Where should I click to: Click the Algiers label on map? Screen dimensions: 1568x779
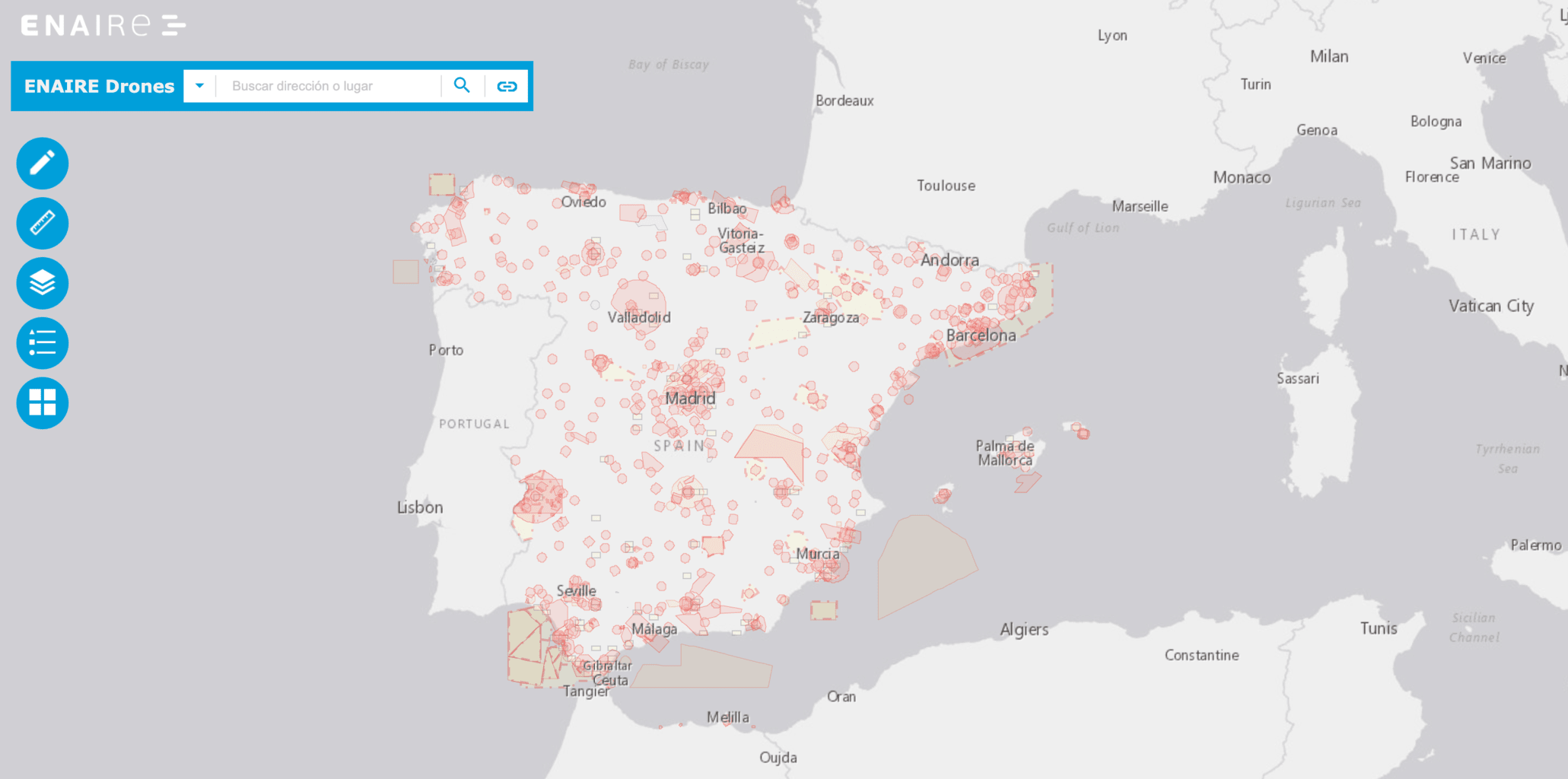pyautogui.click(x=1024, y=629)
